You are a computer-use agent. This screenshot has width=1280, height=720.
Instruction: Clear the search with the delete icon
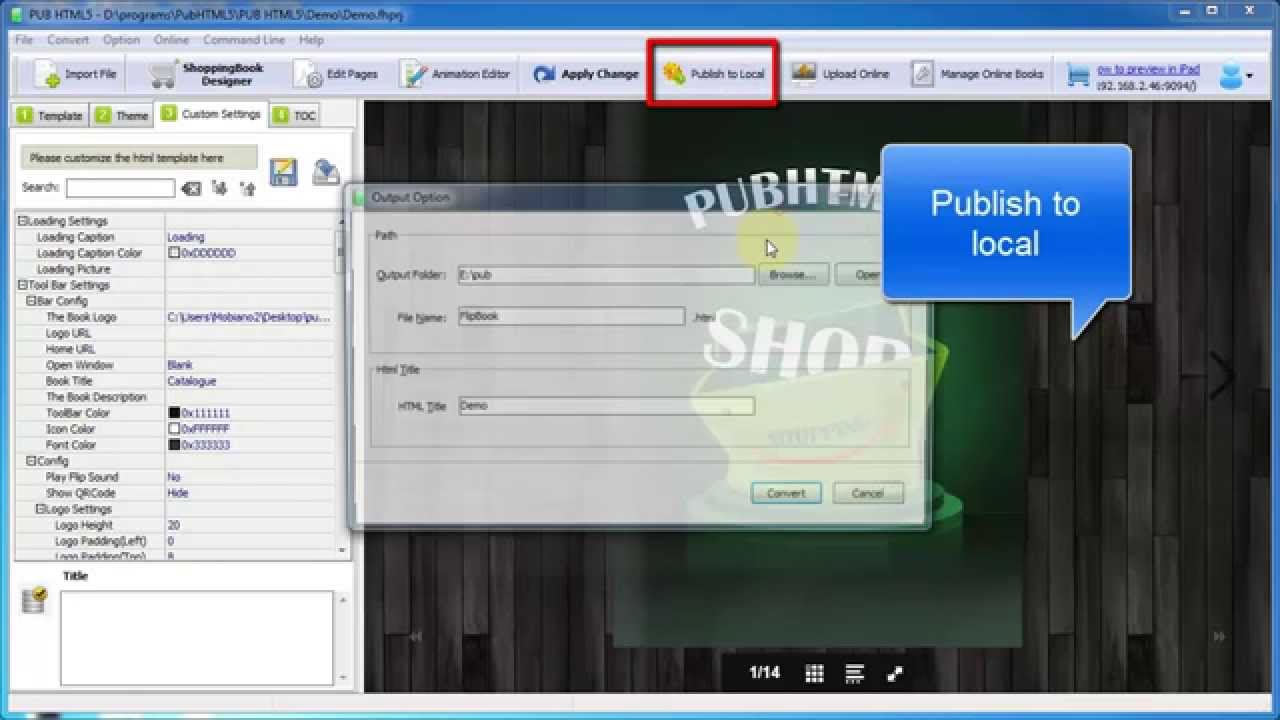tap(191, 188)
